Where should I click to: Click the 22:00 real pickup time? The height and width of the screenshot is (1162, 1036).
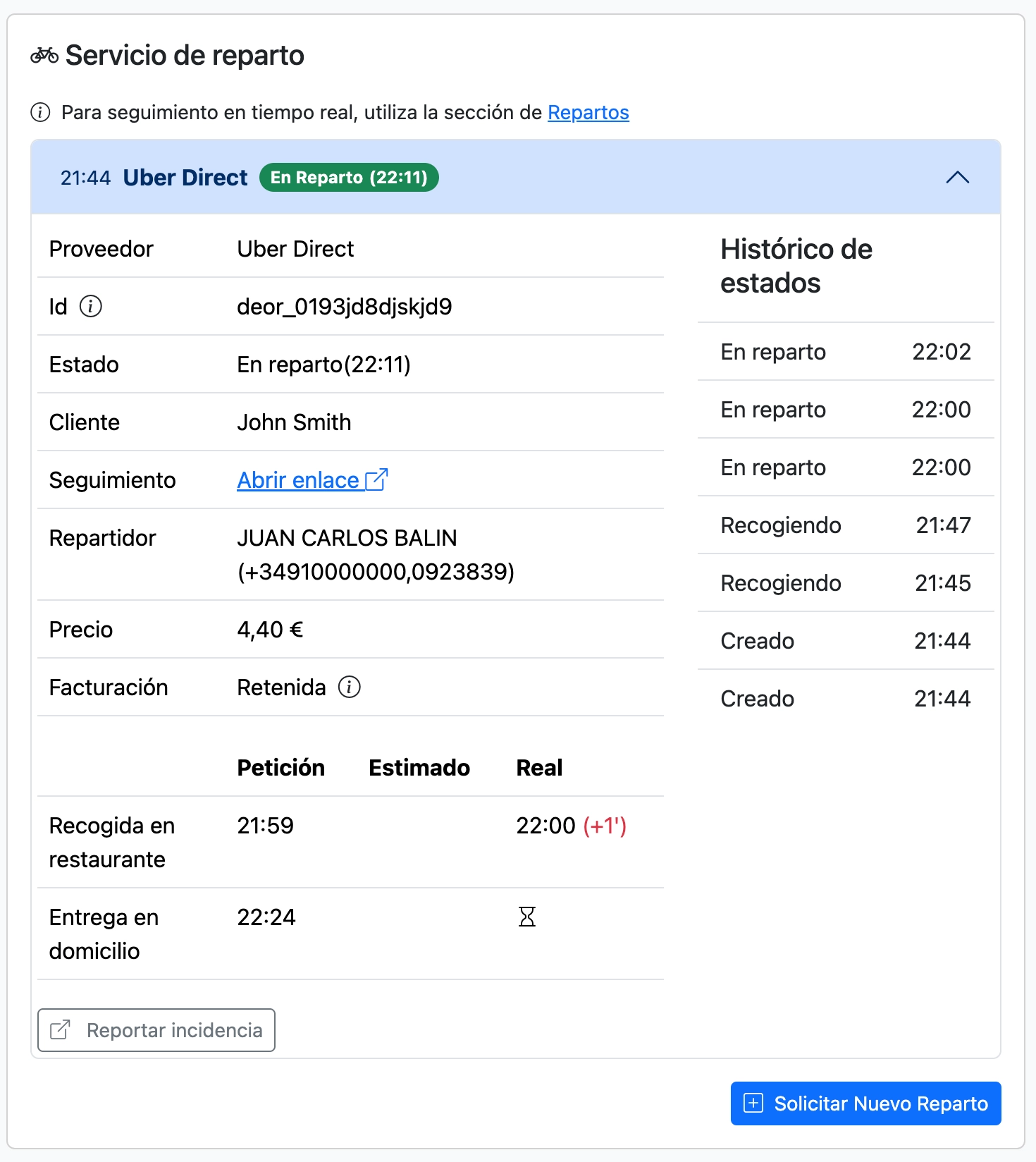[545, 826]
